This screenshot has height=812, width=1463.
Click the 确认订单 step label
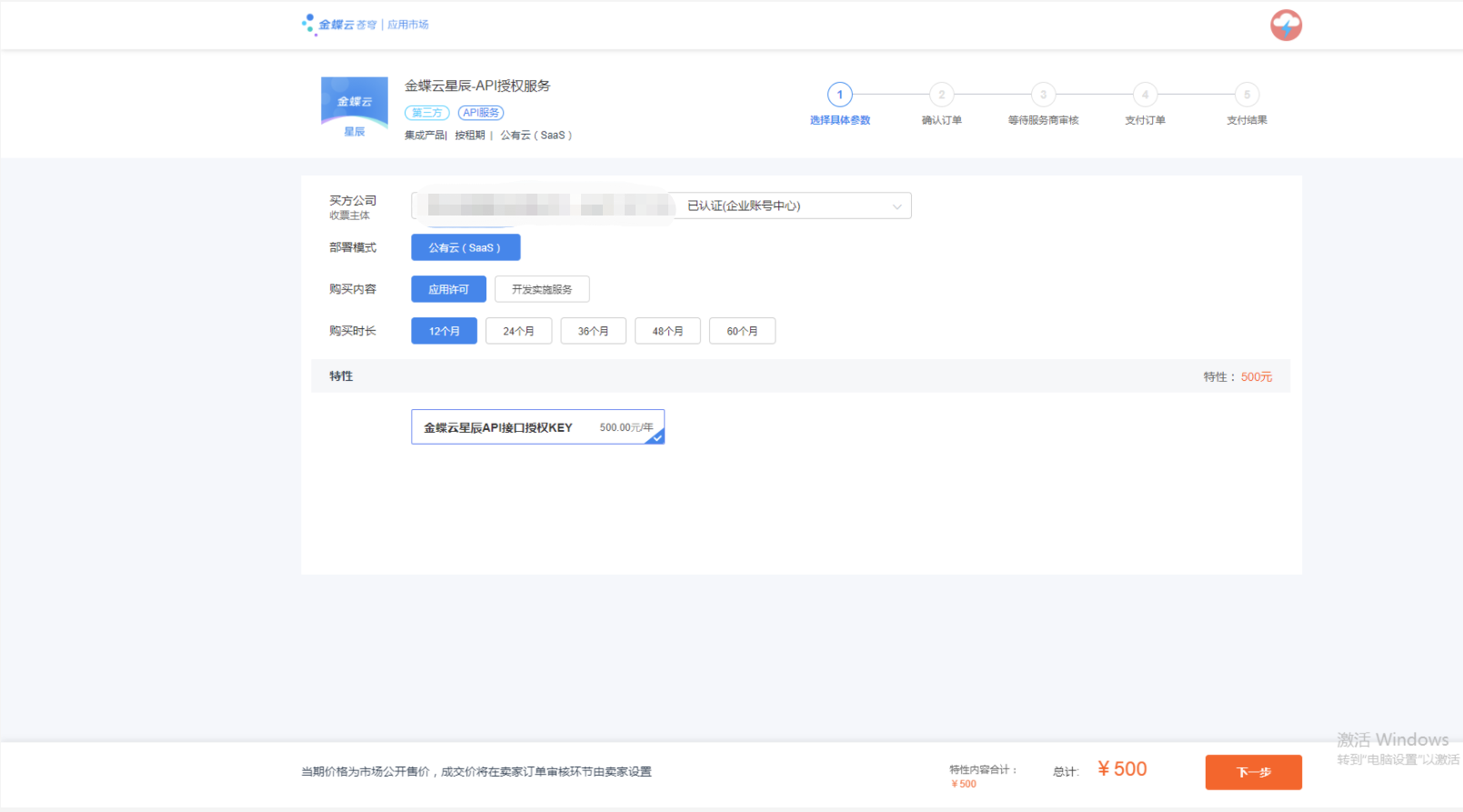click(942, 120)
